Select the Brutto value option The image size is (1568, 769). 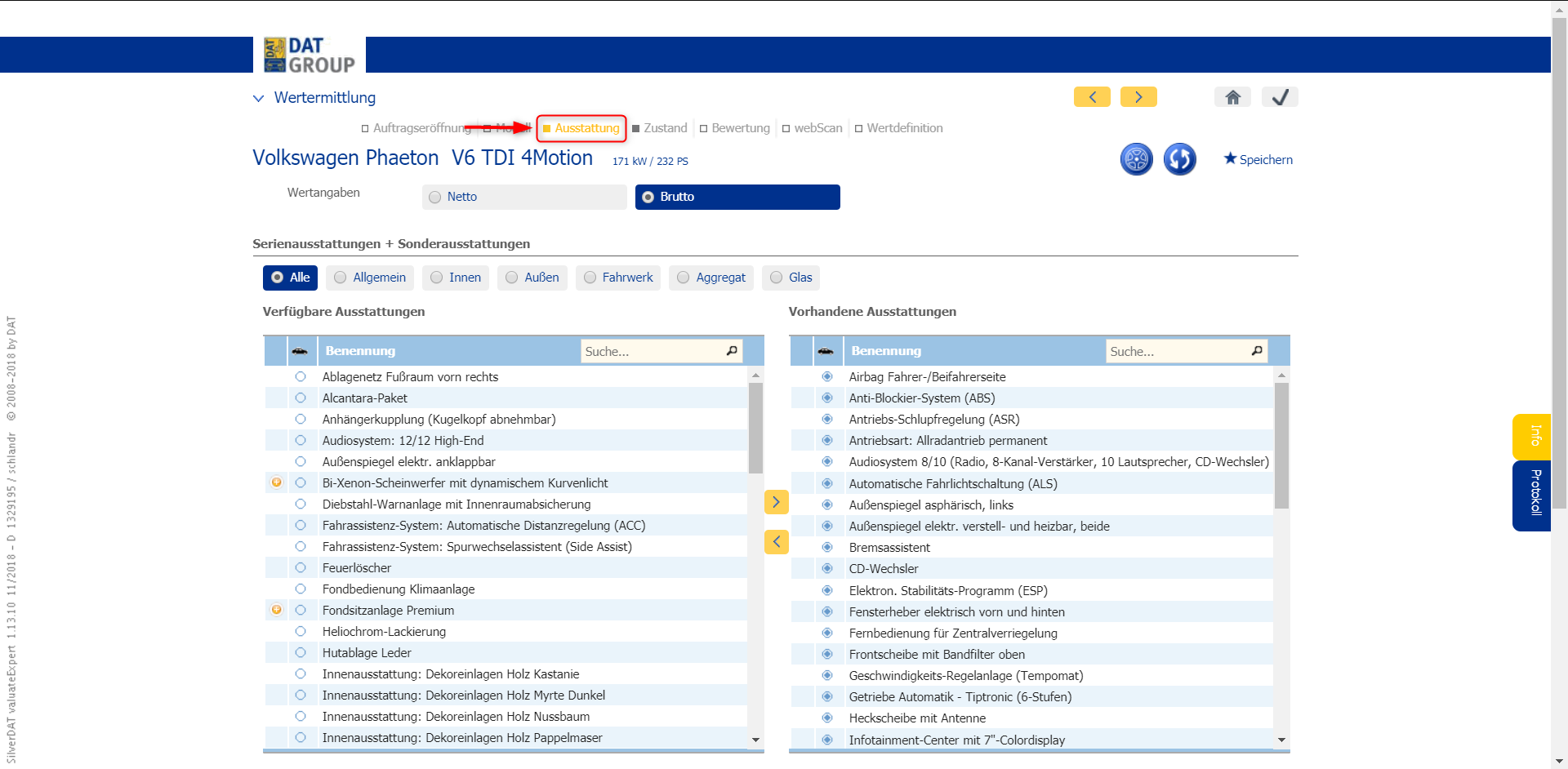737,197
